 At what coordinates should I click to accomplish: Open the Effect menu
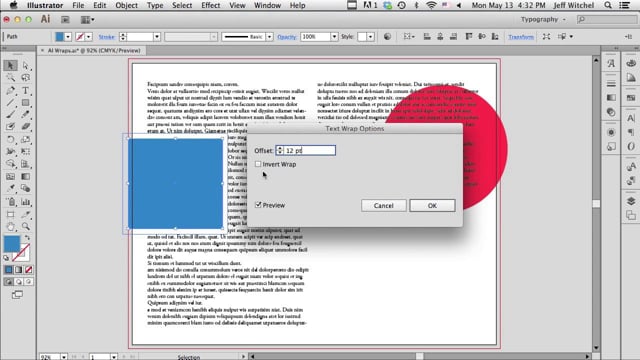tap(211, 5)
